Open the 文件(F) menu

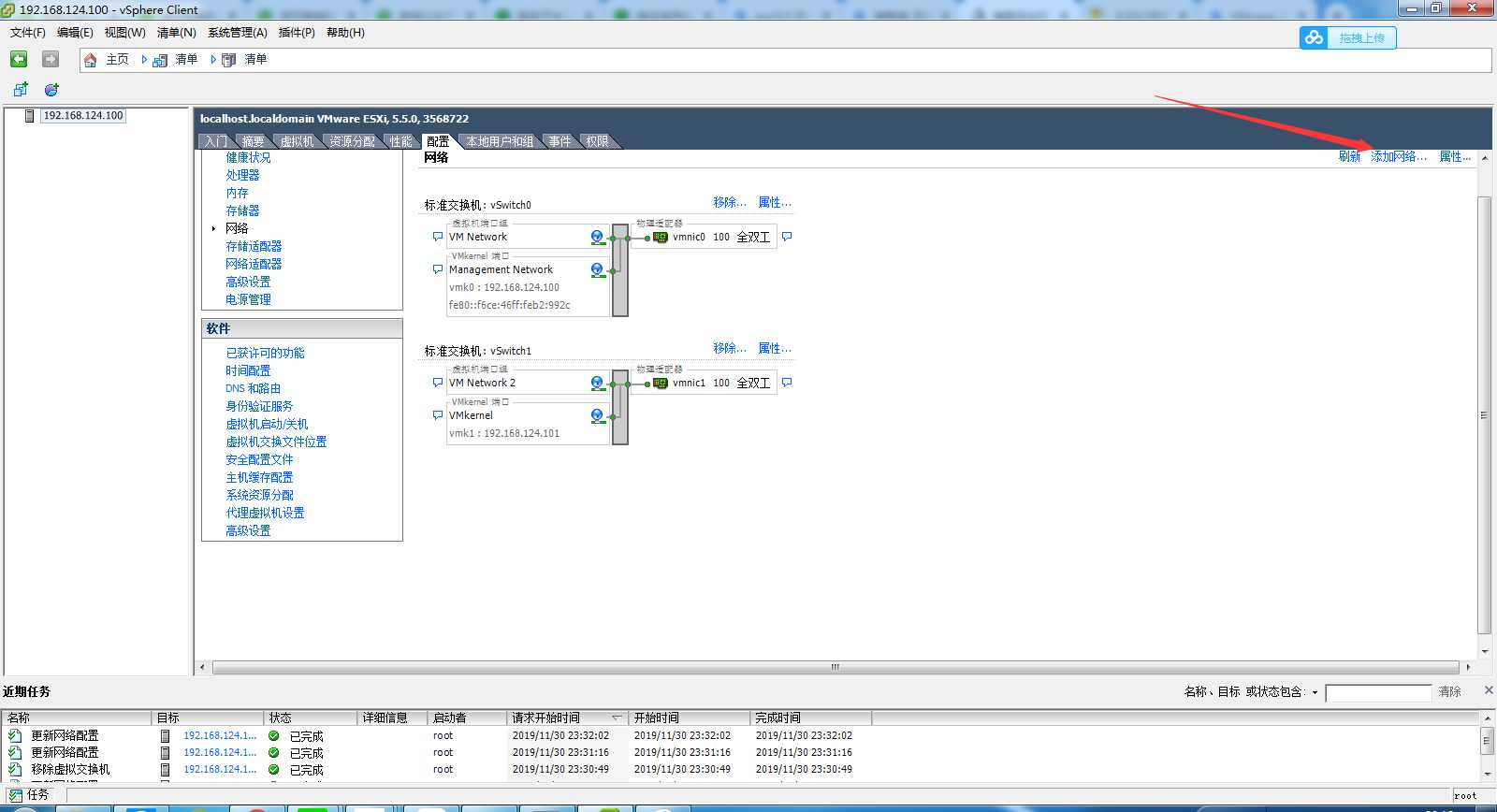pos(27,33)
